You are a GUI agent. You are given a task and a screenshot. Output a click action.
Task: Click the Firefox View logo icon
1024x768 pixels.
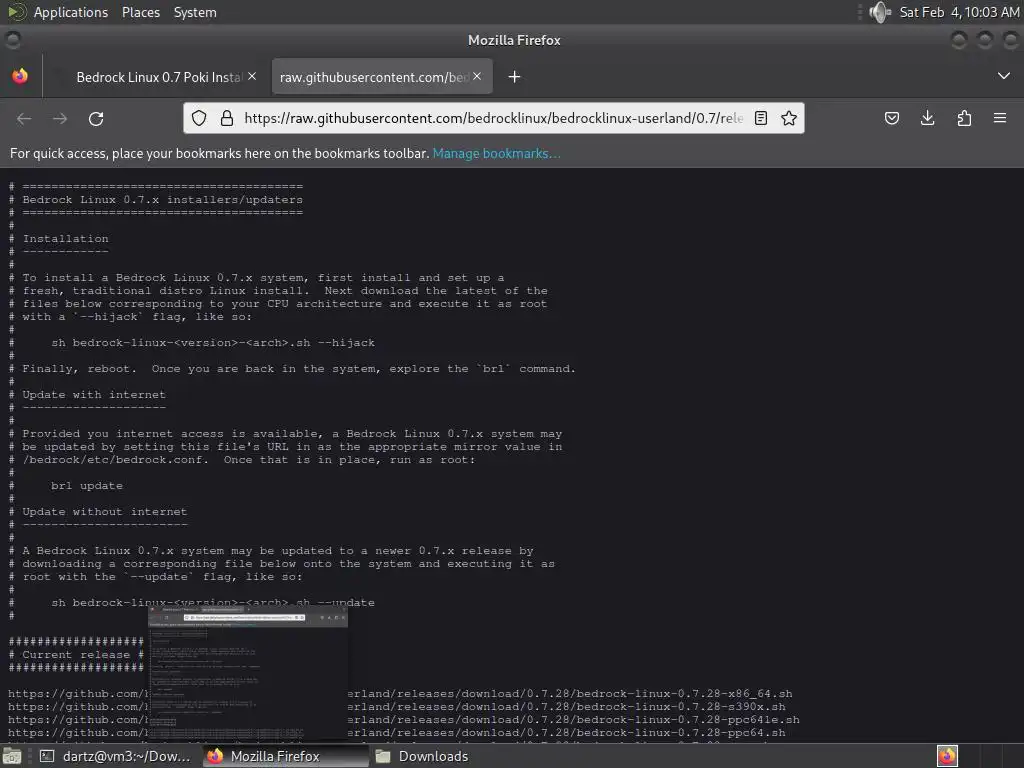20,76
